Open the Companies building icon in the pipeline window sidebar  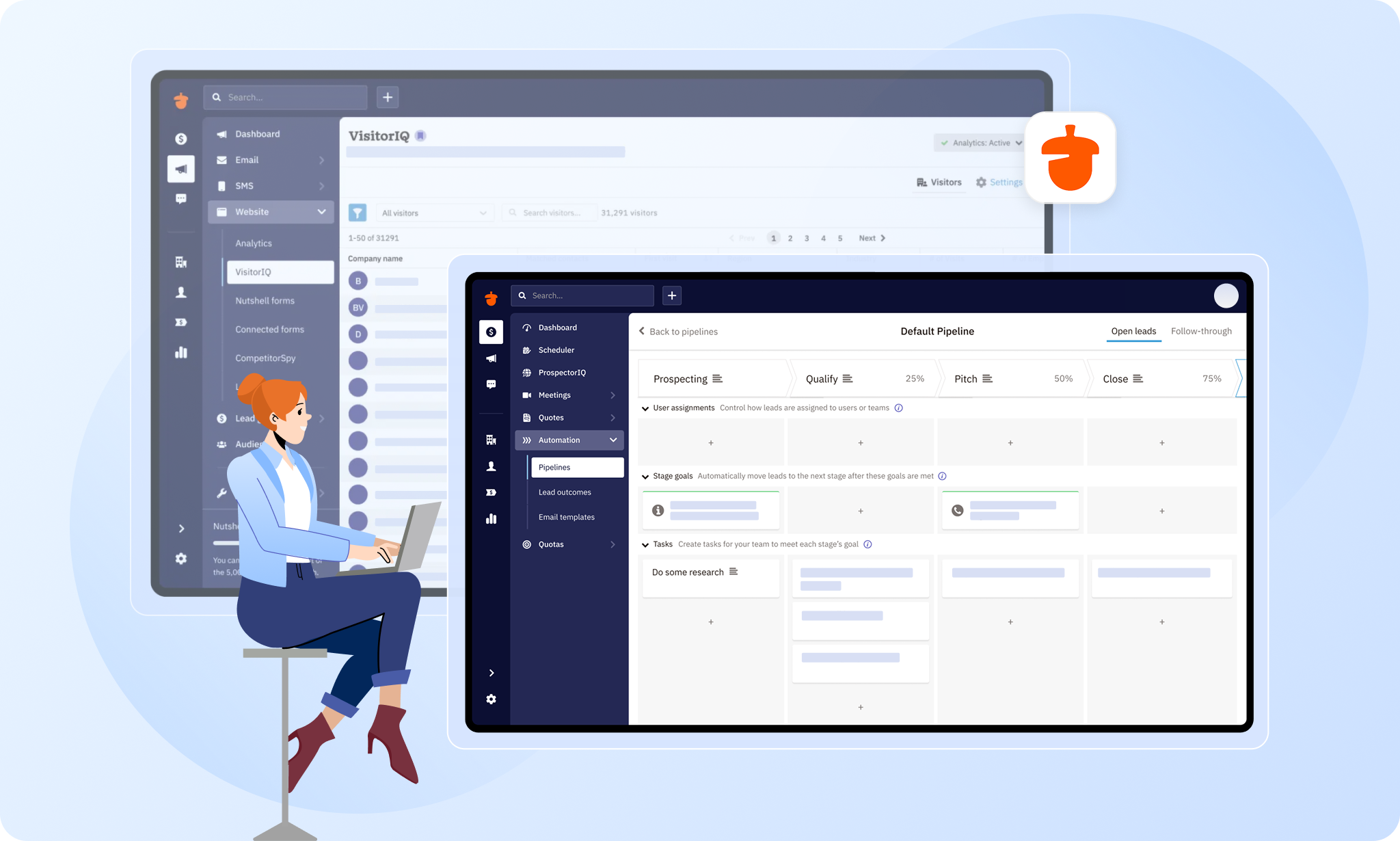pyautogui.click(x=491, y=440)
